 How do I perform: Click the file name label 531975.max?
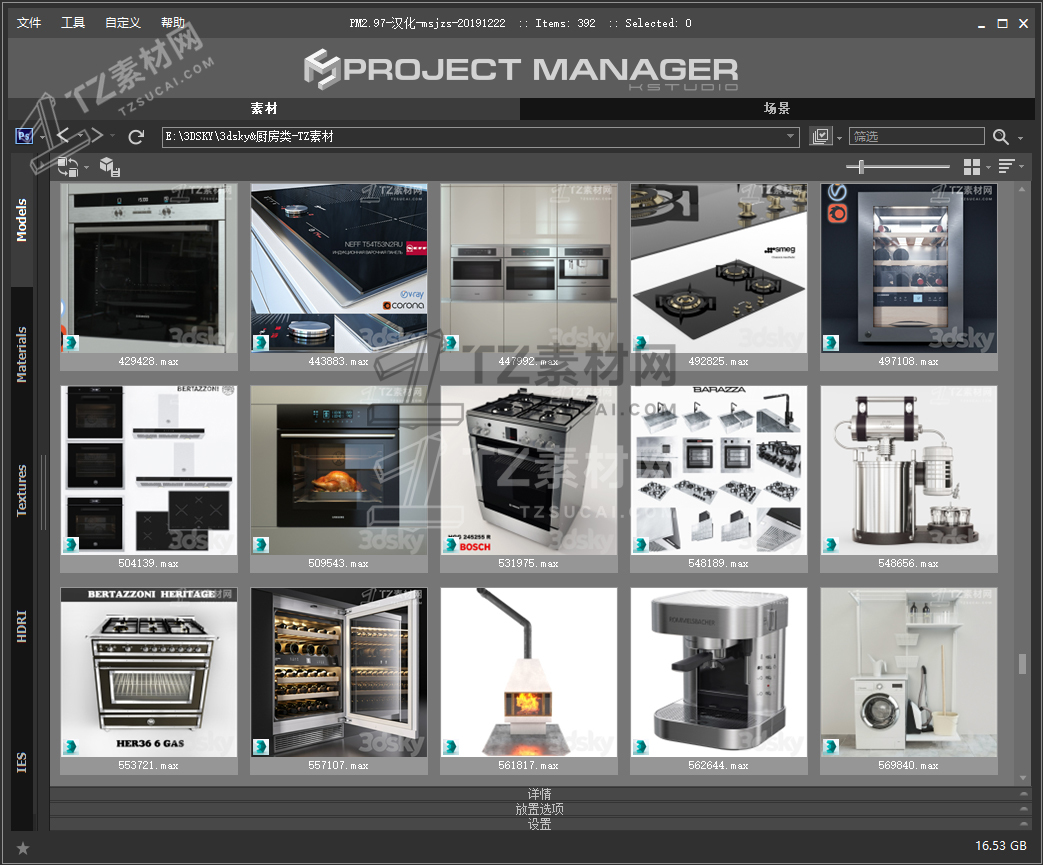click(529, 564)
